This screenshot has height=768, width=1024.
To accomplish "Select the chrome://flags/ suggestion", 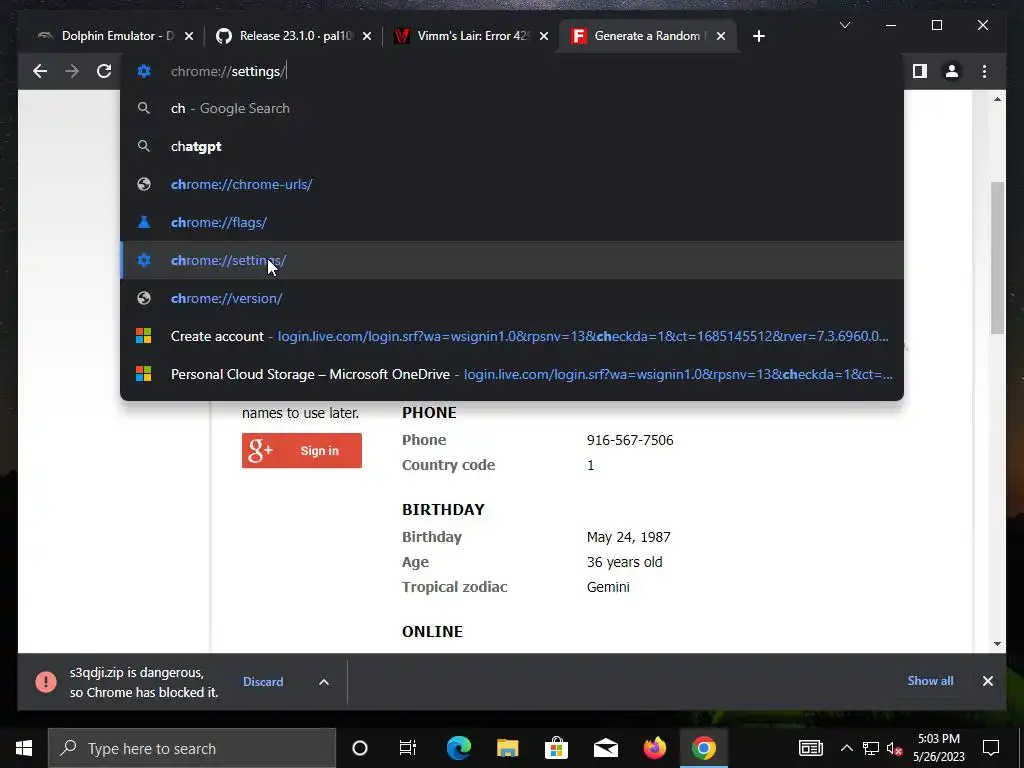I will click(512, 222).
